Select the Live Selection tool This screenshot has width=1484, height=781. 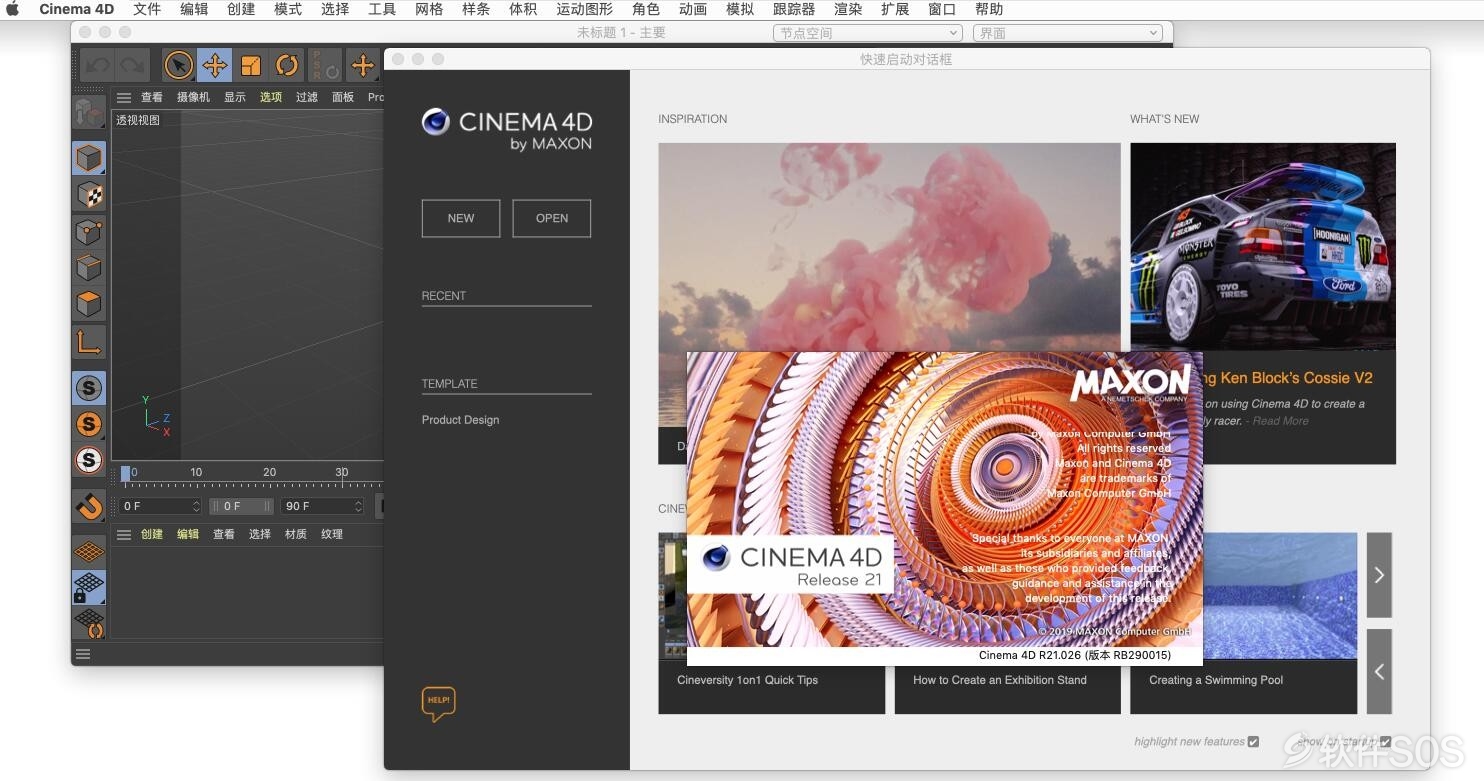click(x=178, y=66)
